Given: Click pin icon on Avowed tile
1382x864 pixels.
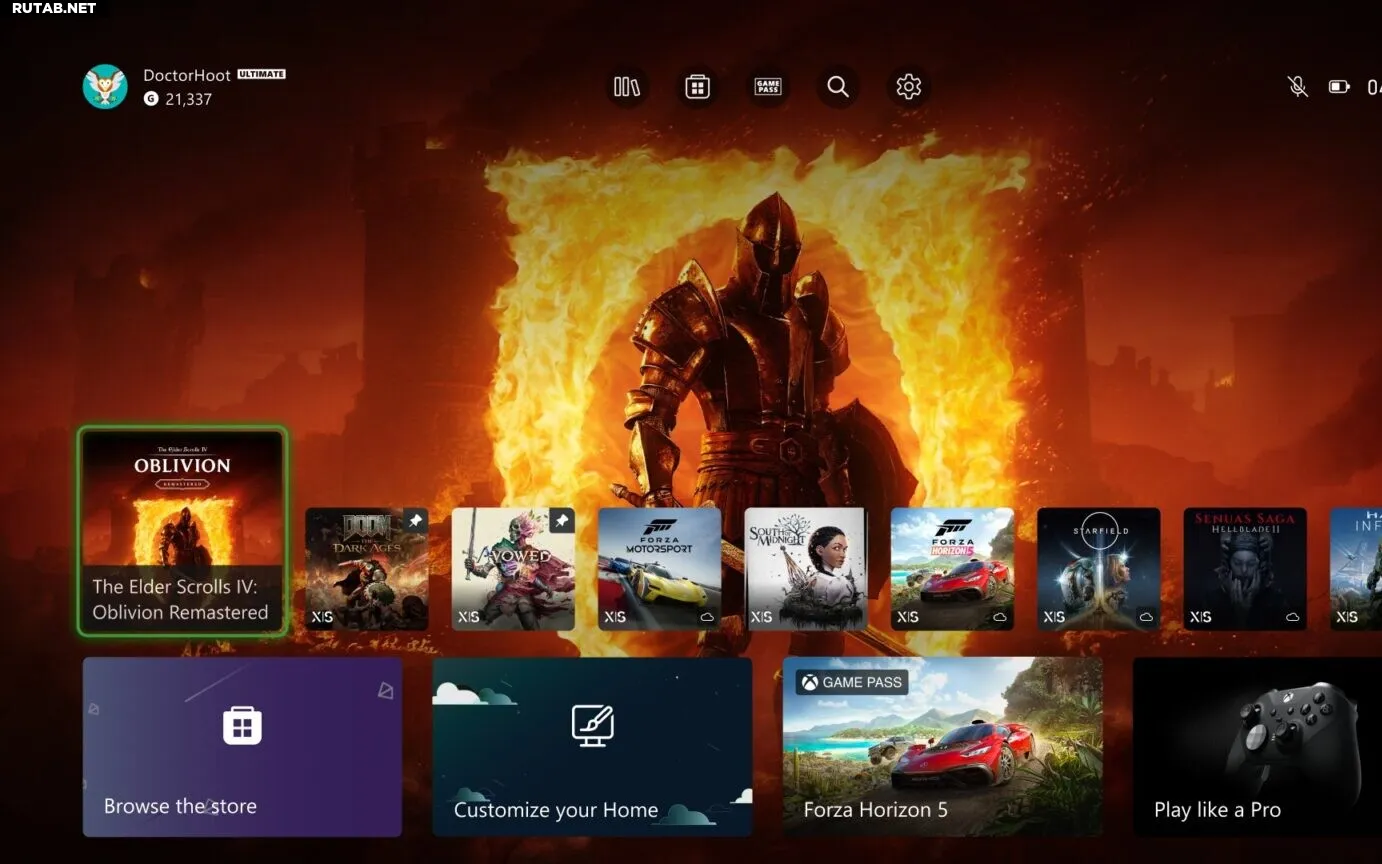Looking at the screenshot, I should [x=562, y=521].
